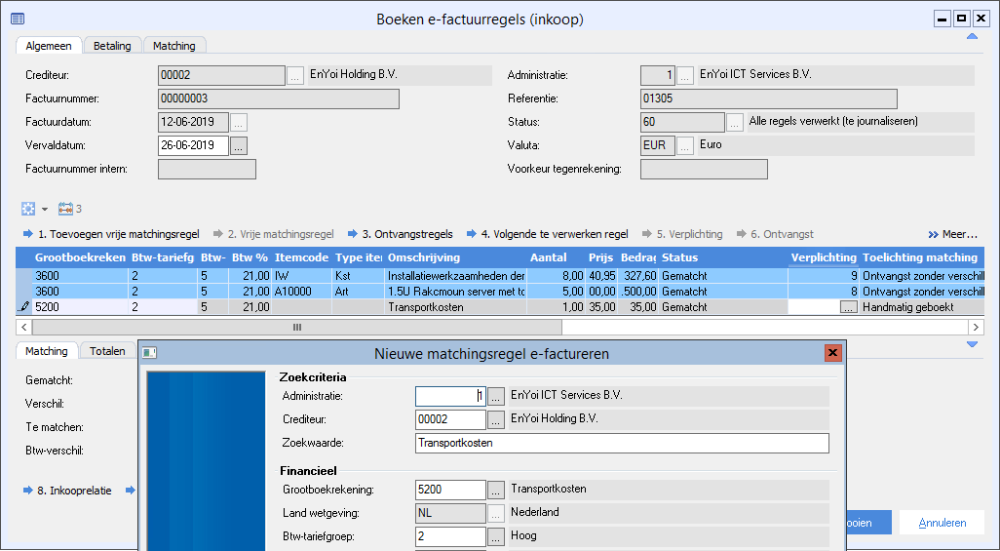Viewport: 1000px width, 551px height.
Task: Click Transportkosten description cell in grid
Action: tap(455, 307)
